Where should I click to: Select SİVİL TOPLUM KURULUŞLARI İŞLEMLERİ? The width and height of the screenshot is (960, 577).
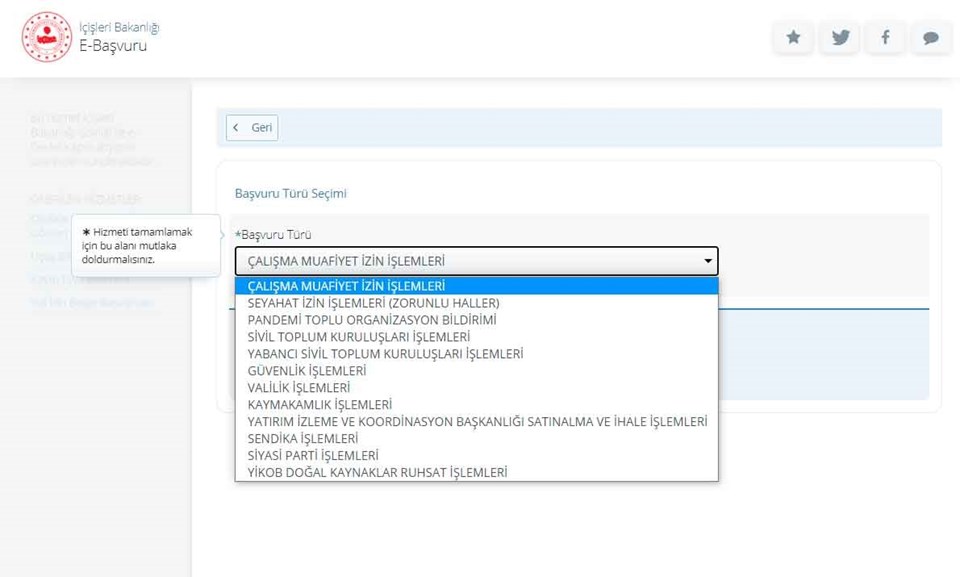tap(358, 337)
